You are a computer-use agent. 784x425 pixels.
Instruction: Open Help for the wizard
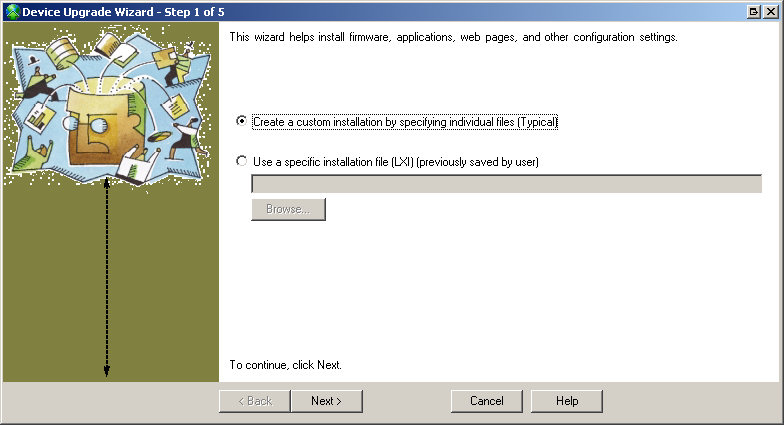pyautogui.click(x=567, y=401)
